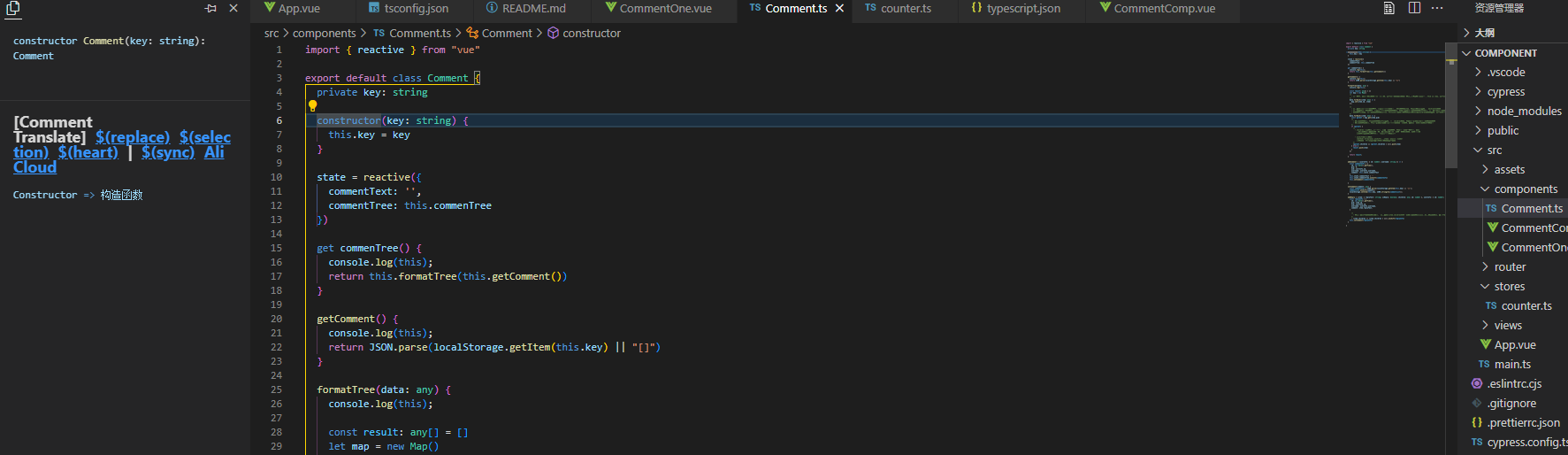Expand the 大纲 outline section
Viewport: 1568px width, 455px height.
(x=1484, y=33)
